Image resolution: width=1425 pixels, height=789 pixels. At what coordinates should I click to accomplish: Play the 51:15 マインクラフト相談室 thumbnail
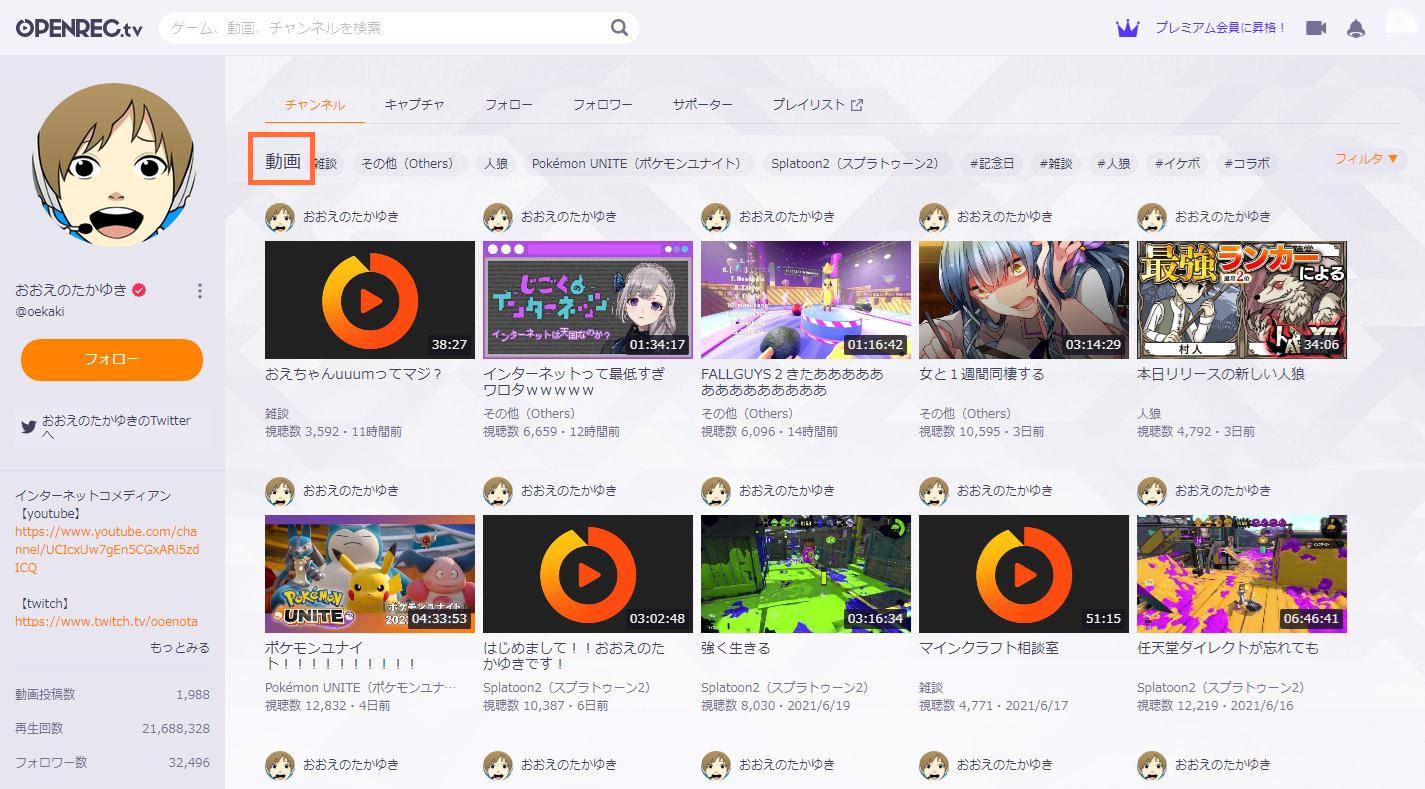point(1024,573)
